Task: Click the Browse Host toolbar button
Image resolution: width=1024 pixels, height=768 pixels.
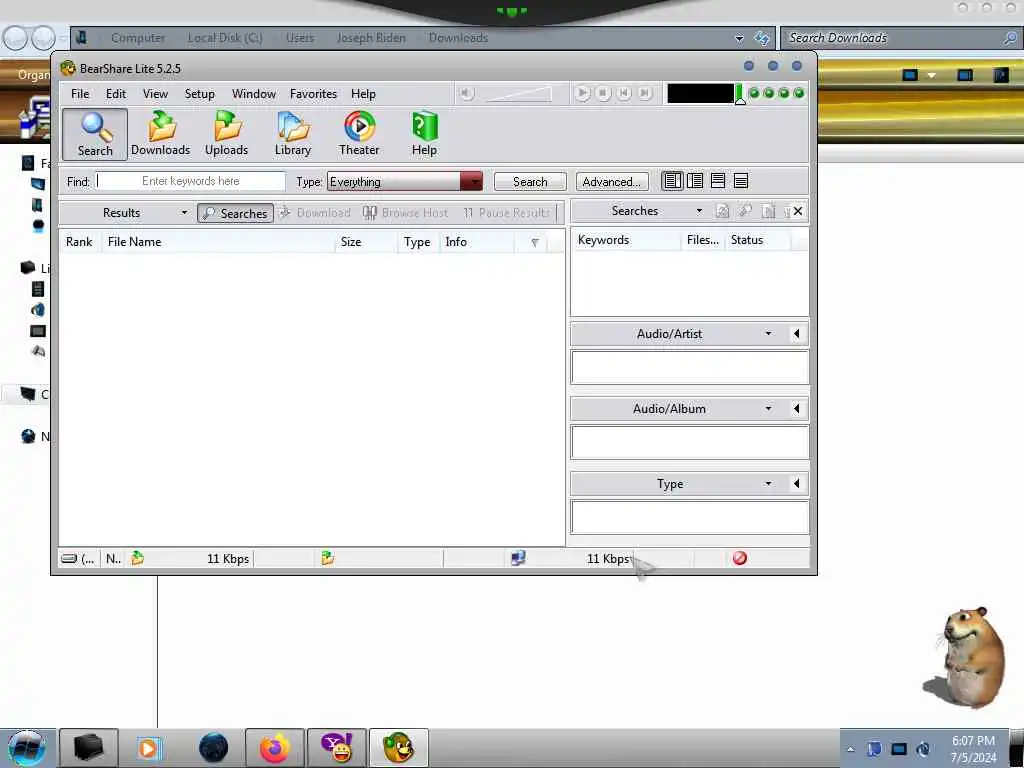Action: pyautogui.click(x=406, y=213)
